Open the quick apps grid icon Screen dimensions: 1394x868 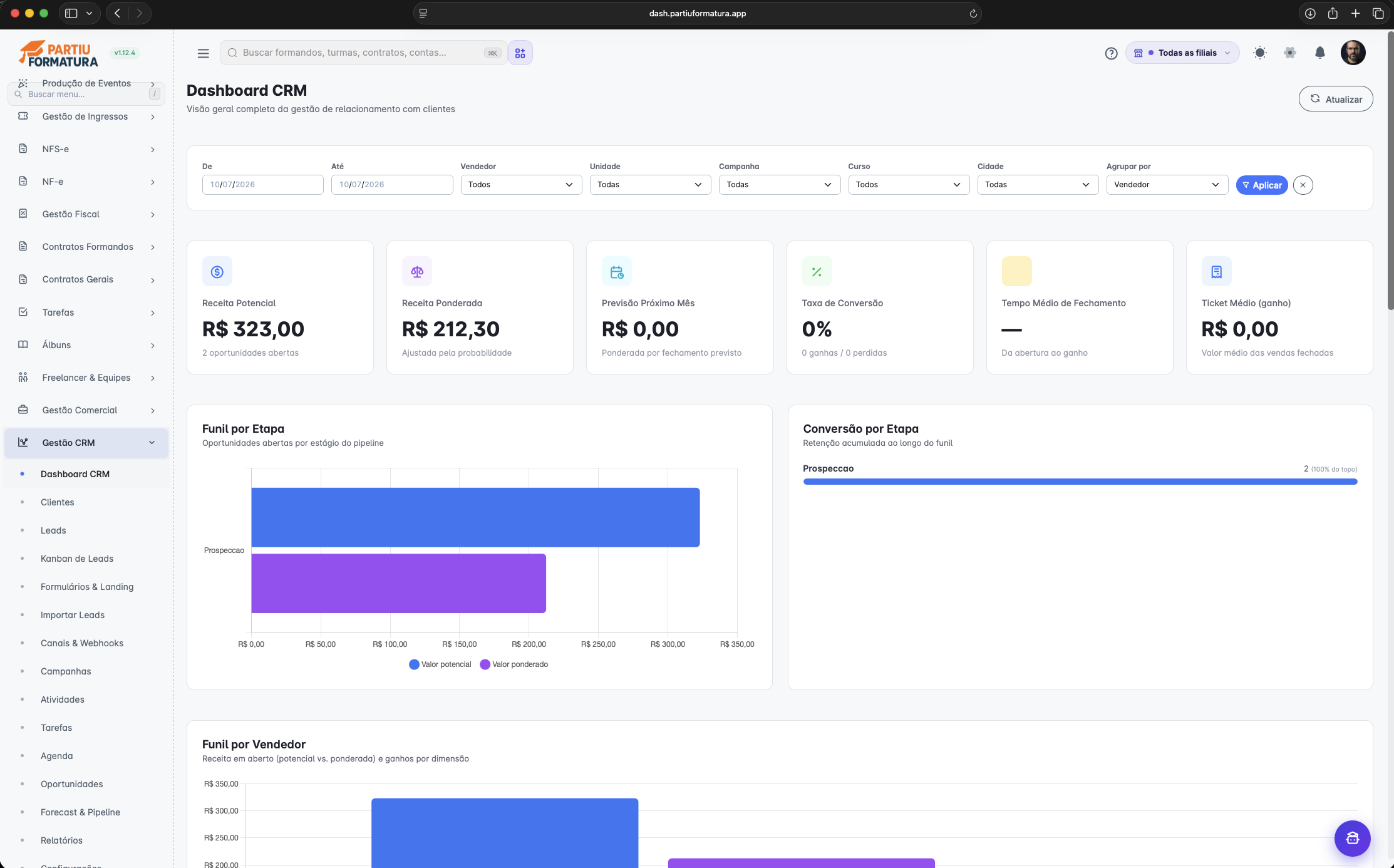coord(520,53)
